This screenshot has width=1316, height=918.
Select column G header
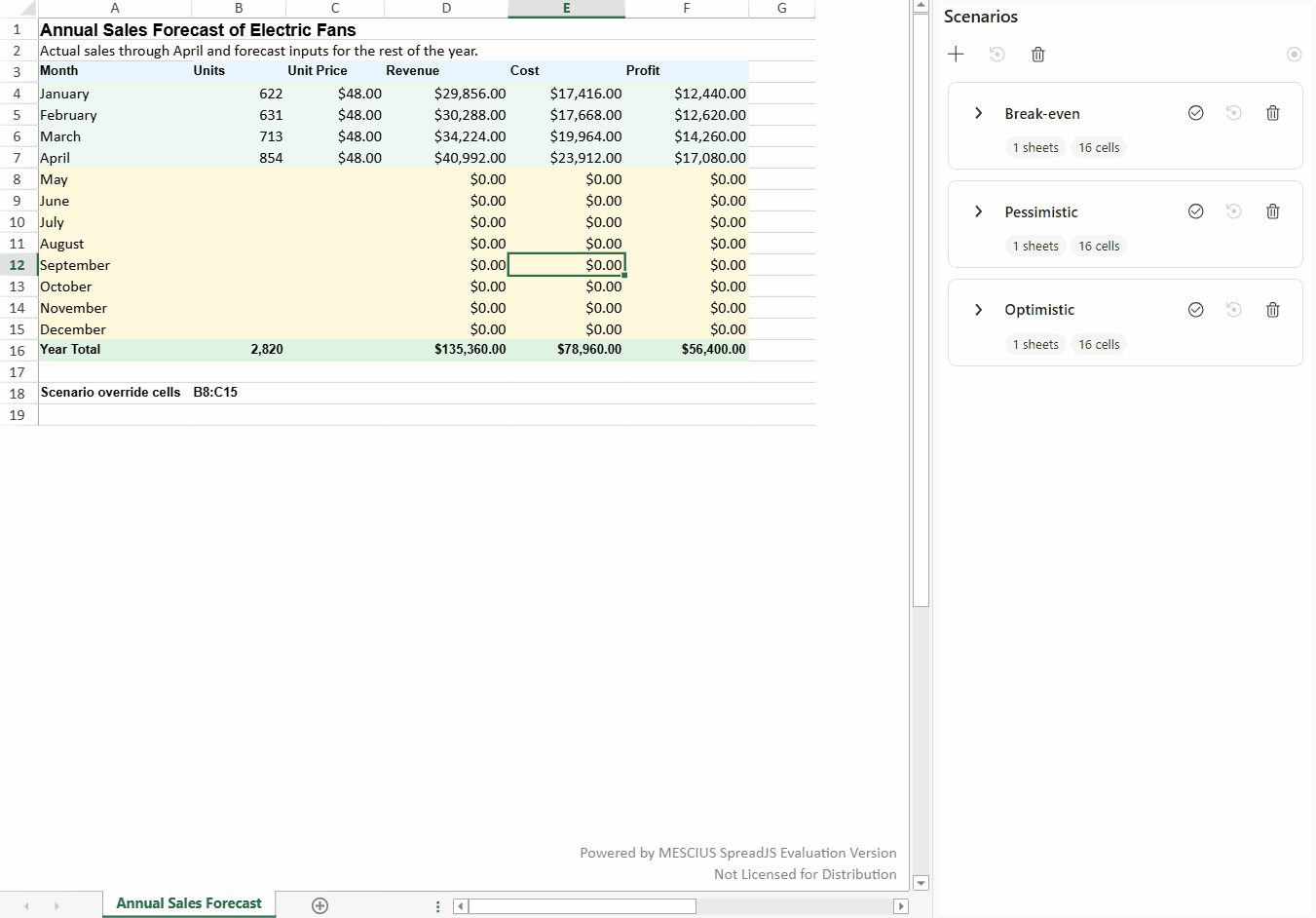coord(782,9)
